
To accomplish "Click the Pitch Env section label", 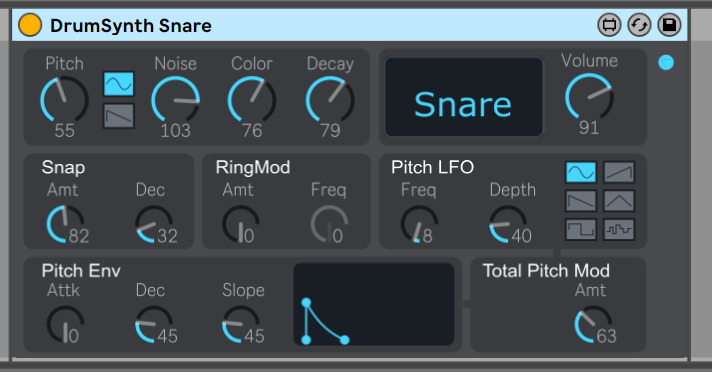I will (81, 271).
